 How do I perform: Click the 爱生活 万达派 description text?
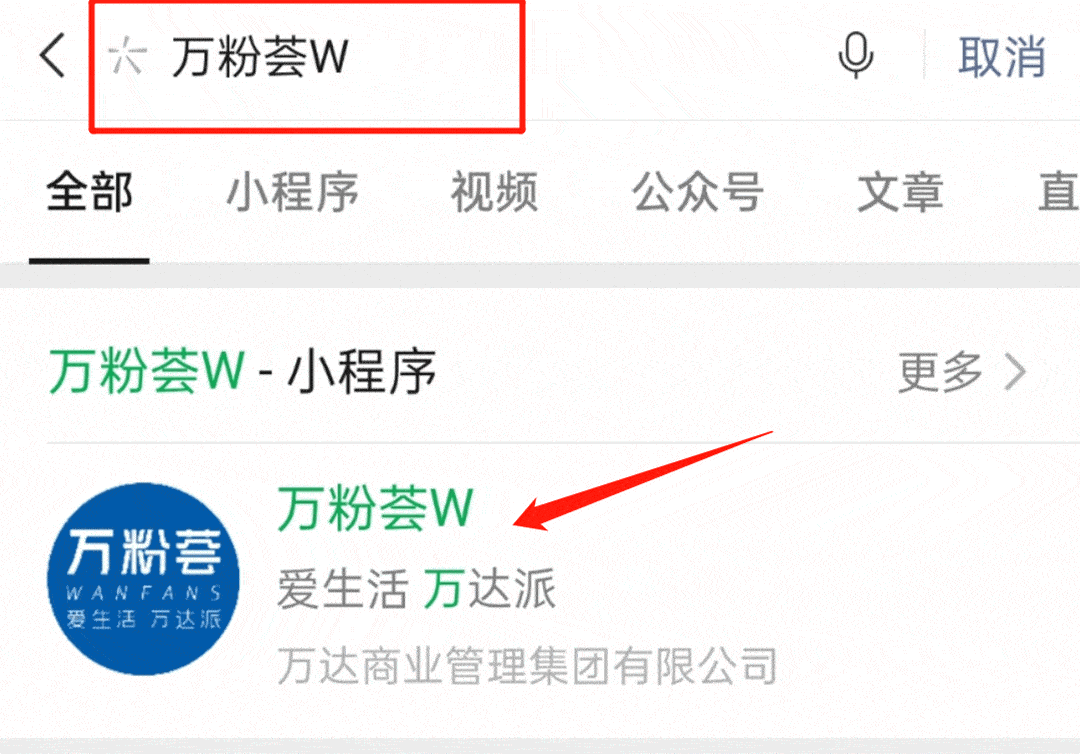[417, 589]
